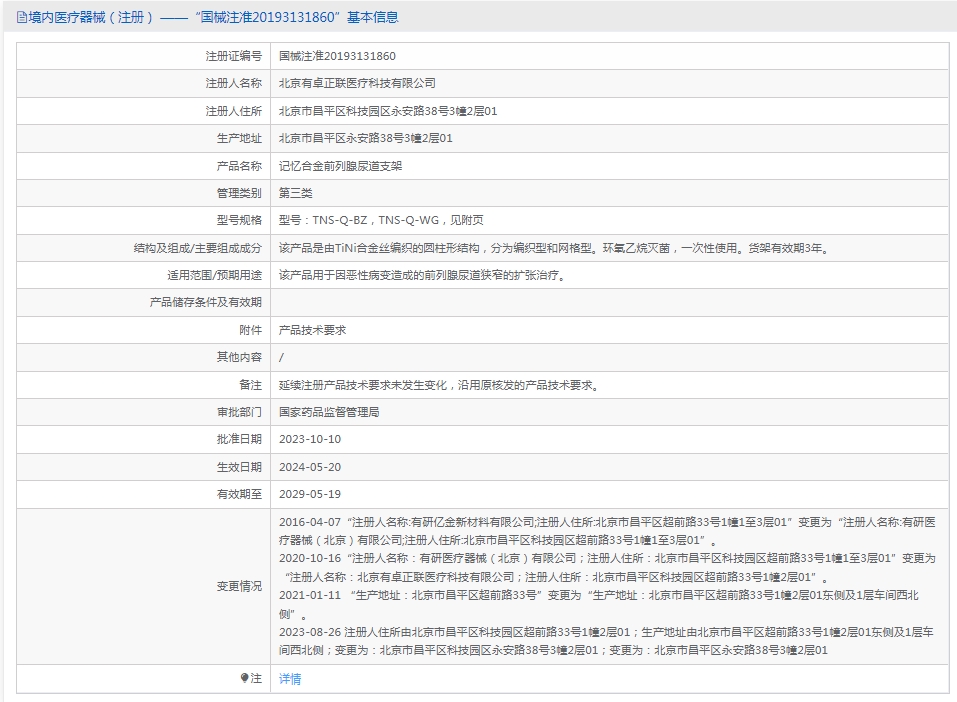Open the 详情 link
The image size is (957, 702).
pyautogui.click(x=290, y=679)
